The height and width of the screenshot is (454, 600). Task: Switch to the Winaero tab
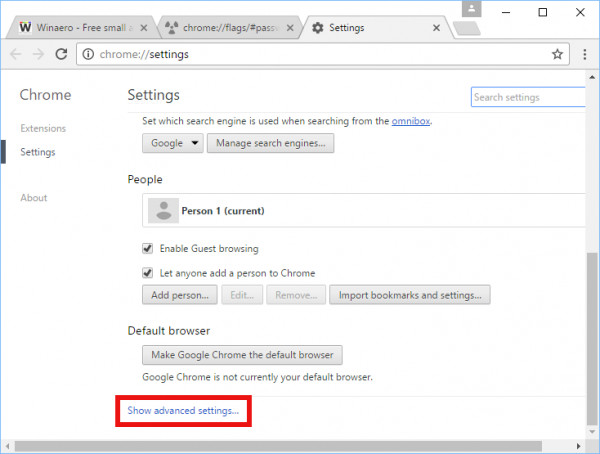(x=80, y=28)
